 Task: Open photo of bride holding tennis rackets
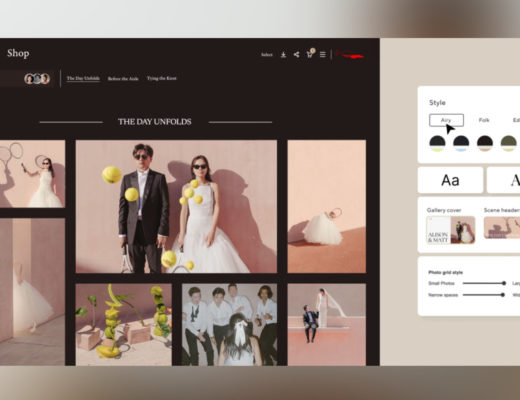coord(32,174)
